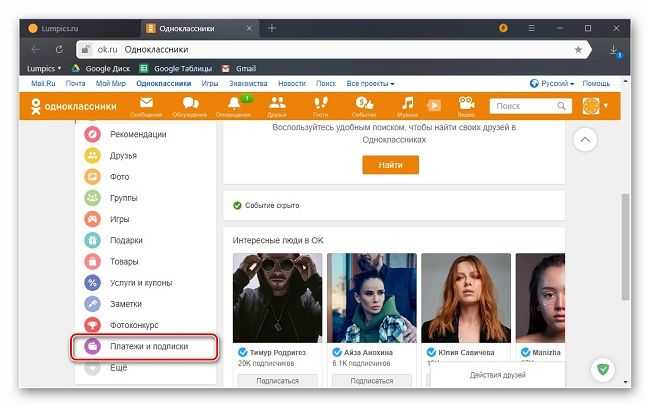650x407 pixels.
Task: Click Подписаться under Тимур Родригез
Action: coord(277,381)
